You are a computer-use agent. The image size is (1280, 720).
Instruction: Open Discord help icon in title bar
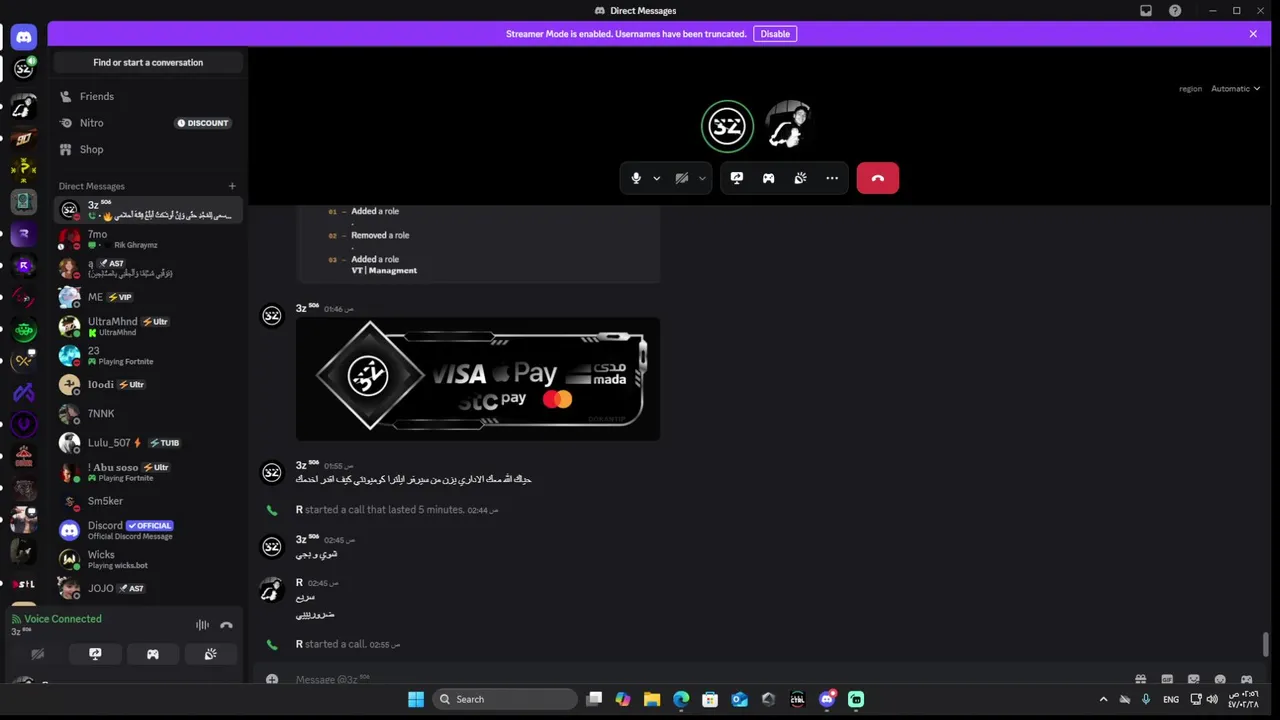pos(1175,11)
